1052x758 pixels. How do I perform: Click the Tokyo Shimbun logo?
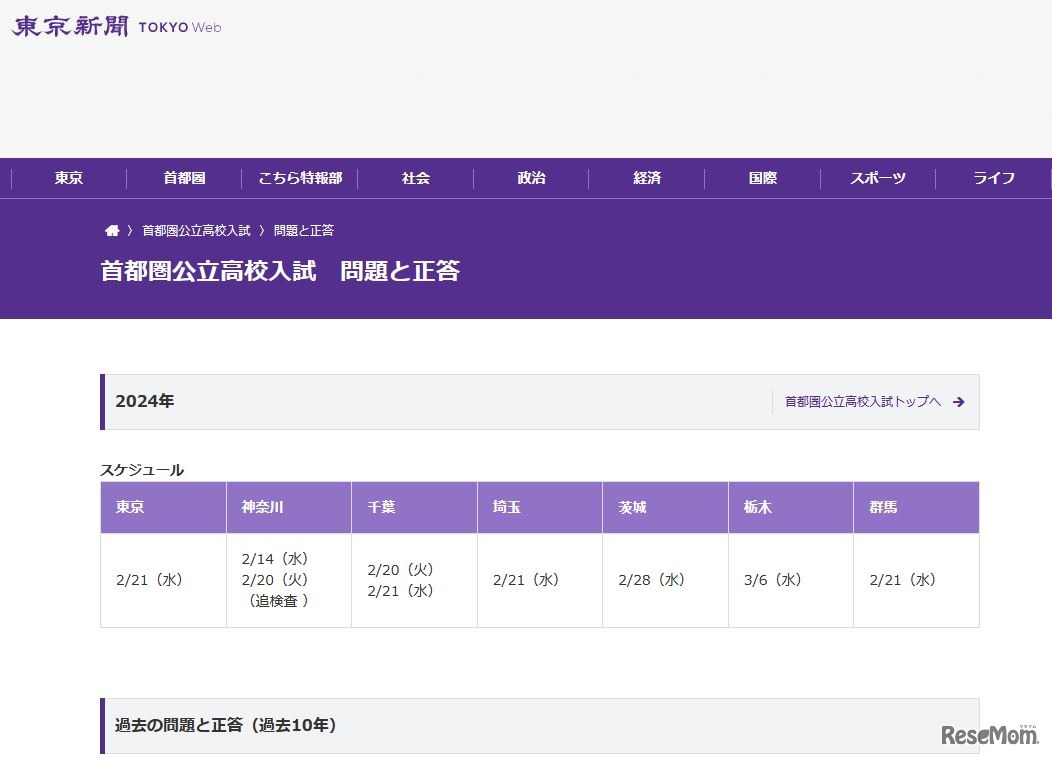117,27
